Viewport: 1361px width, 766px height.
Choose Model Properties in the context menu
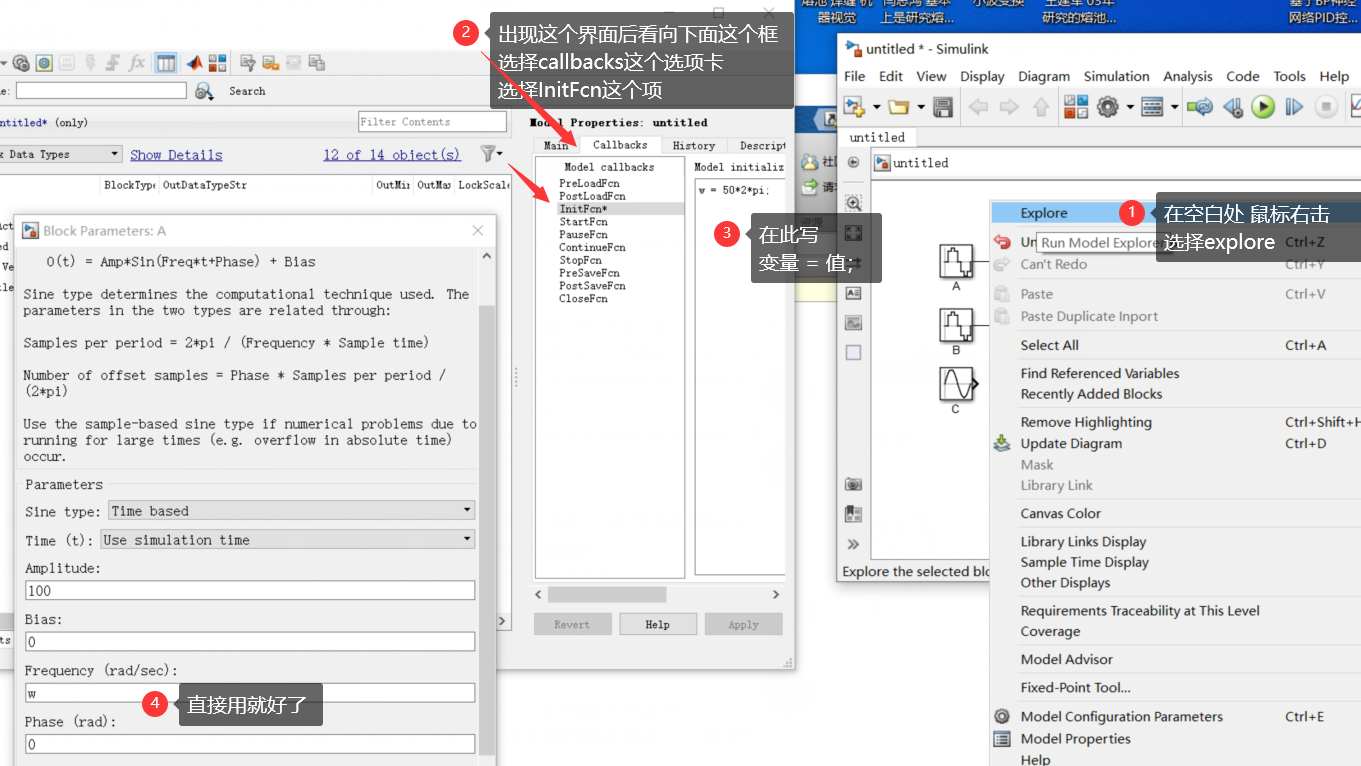(1075, 739)
